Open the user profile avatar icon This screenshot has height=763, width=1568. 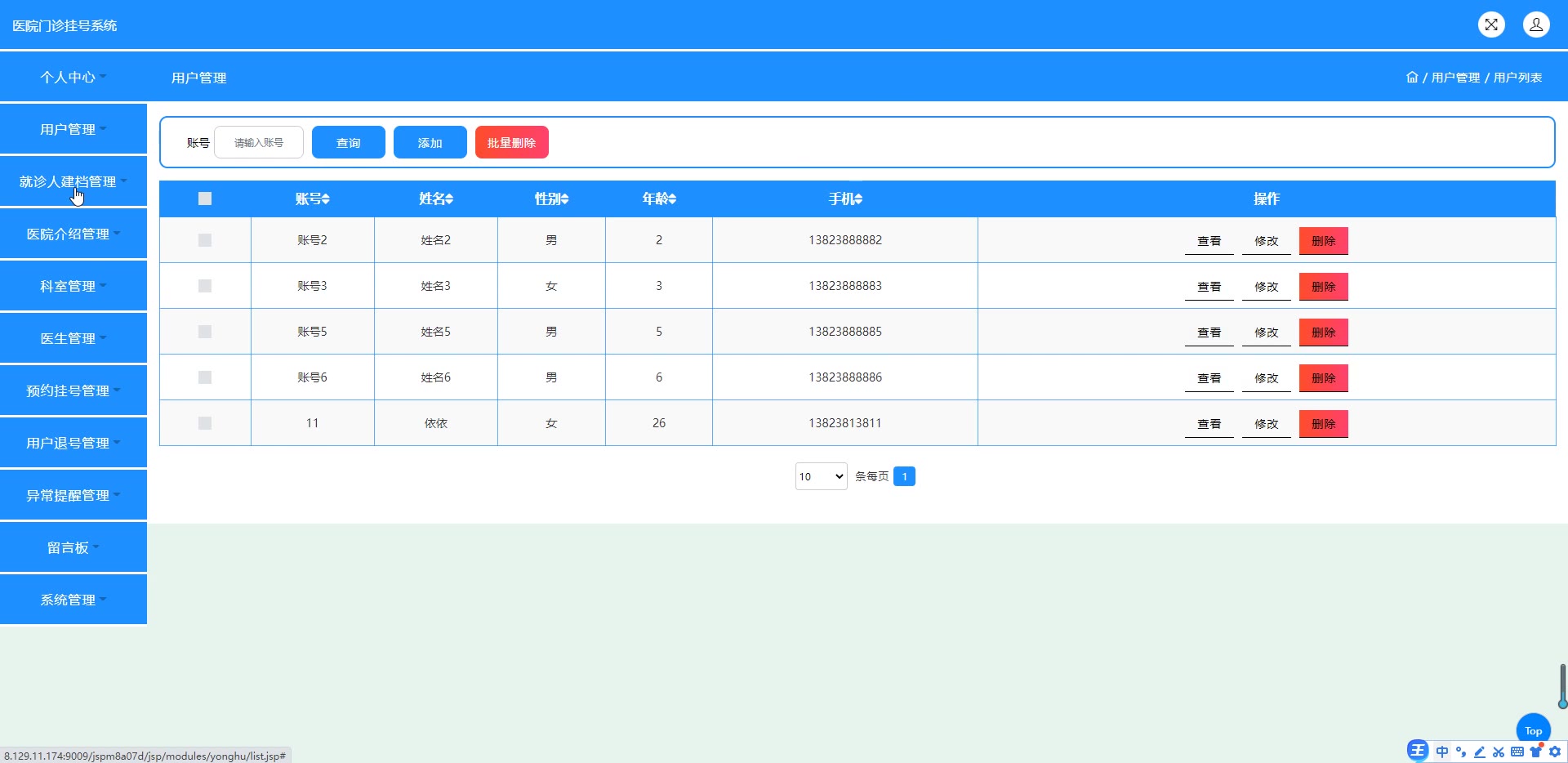[x=1536, y=25]
